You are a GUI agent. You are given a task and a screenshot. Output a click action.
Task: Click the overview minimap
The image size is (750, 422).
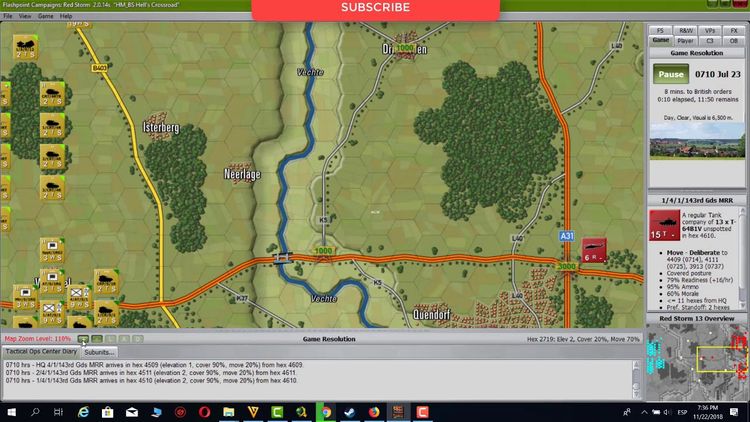pyautogui.click(x=696, y=362)
